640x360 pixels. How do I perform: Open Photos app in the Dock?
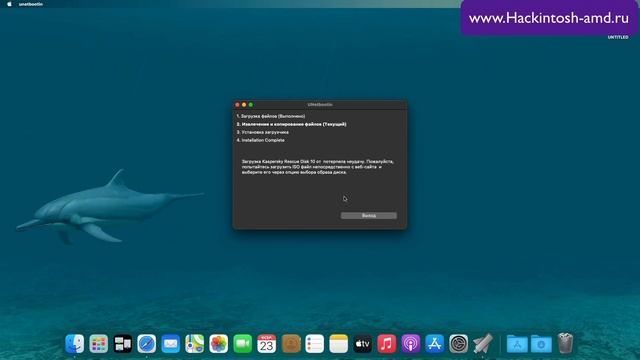[x=219, y=344]
